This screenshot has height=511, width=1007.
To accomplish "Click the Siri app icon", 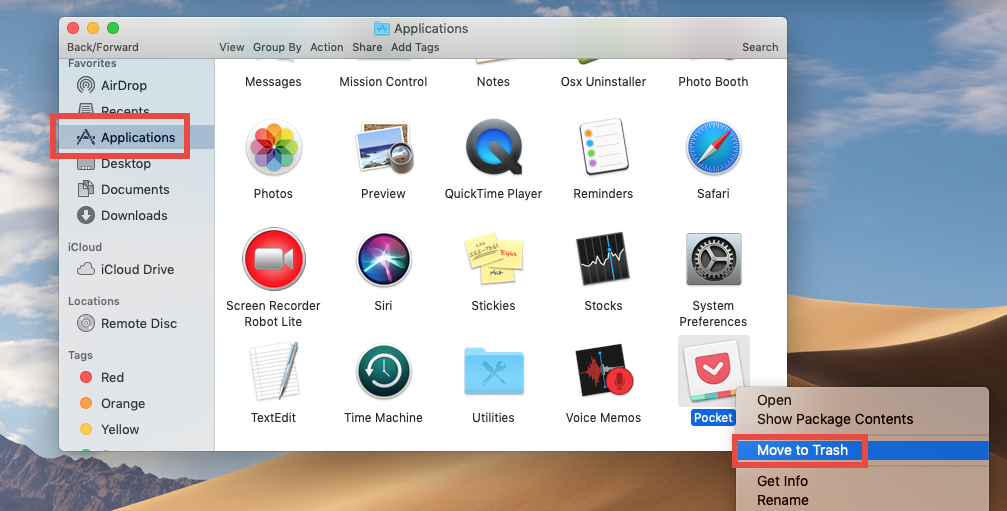I will (383, 259).
